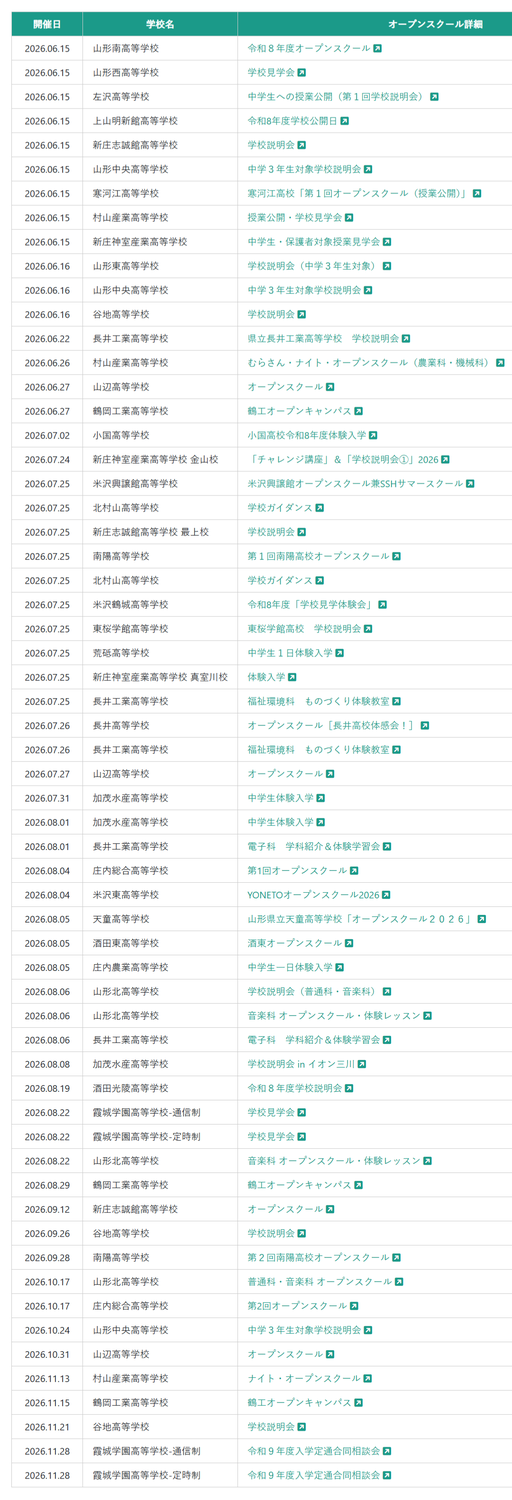Select date cell 2026.06.22
Image resolution: width=512 pixels, height=1500 pixels.
coord(47,339)
